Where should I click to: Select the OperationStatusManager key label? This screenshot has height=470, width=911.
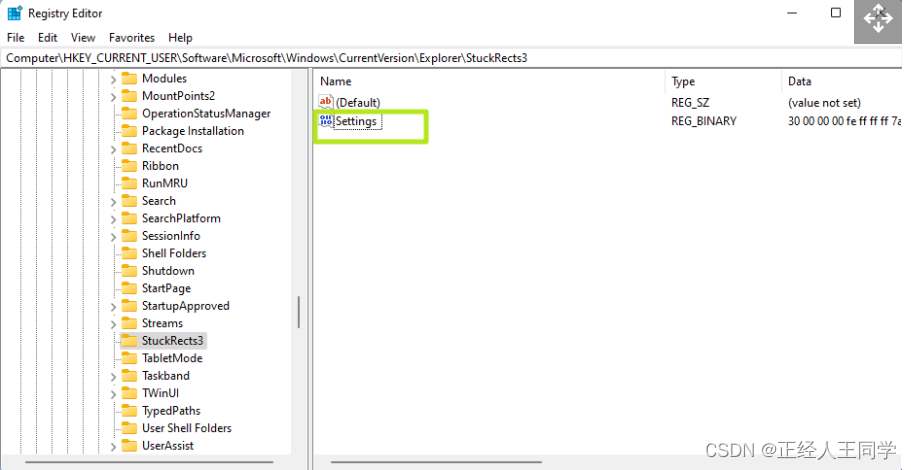pos(206,113)
